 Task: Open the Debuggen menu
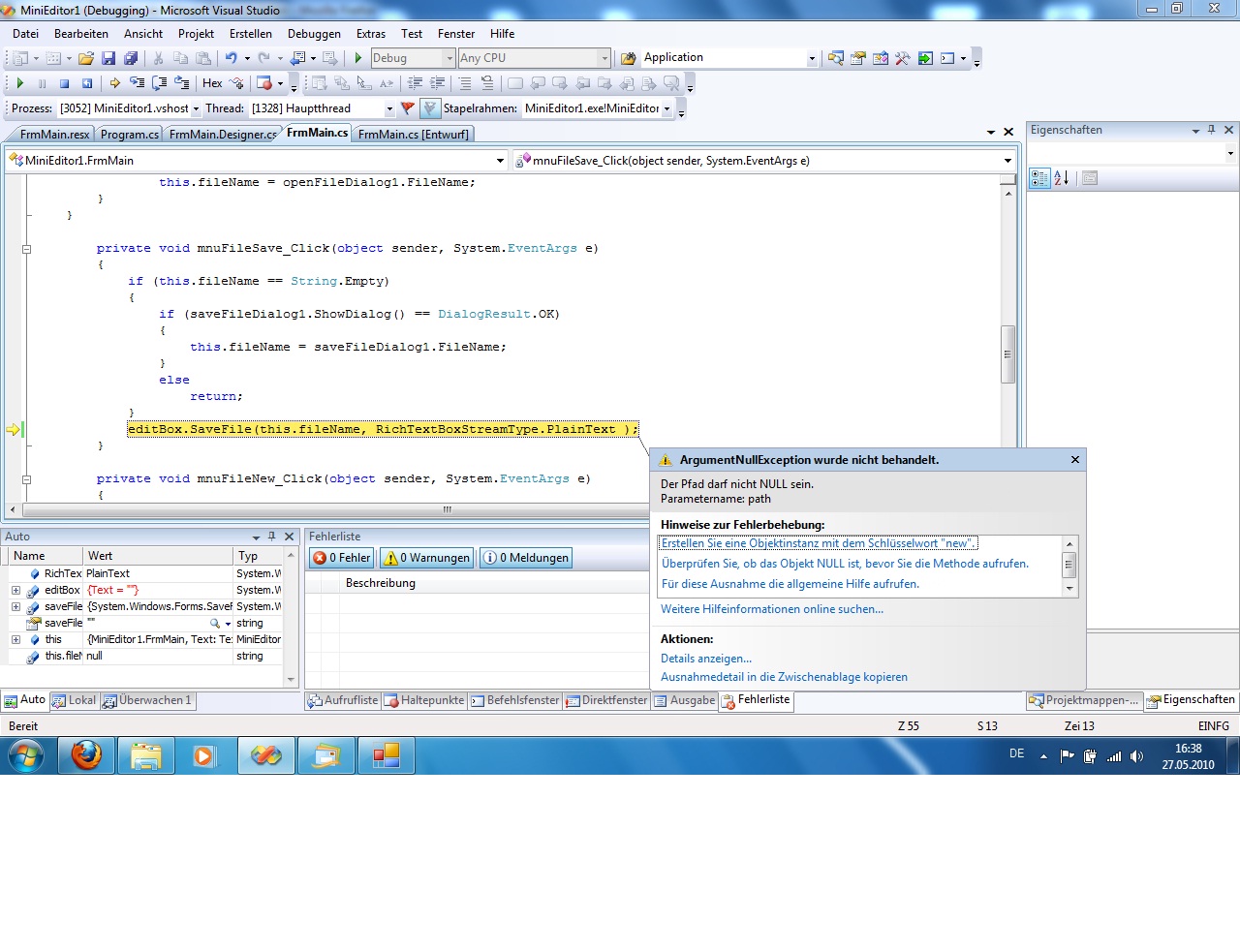tap(314, 34)
